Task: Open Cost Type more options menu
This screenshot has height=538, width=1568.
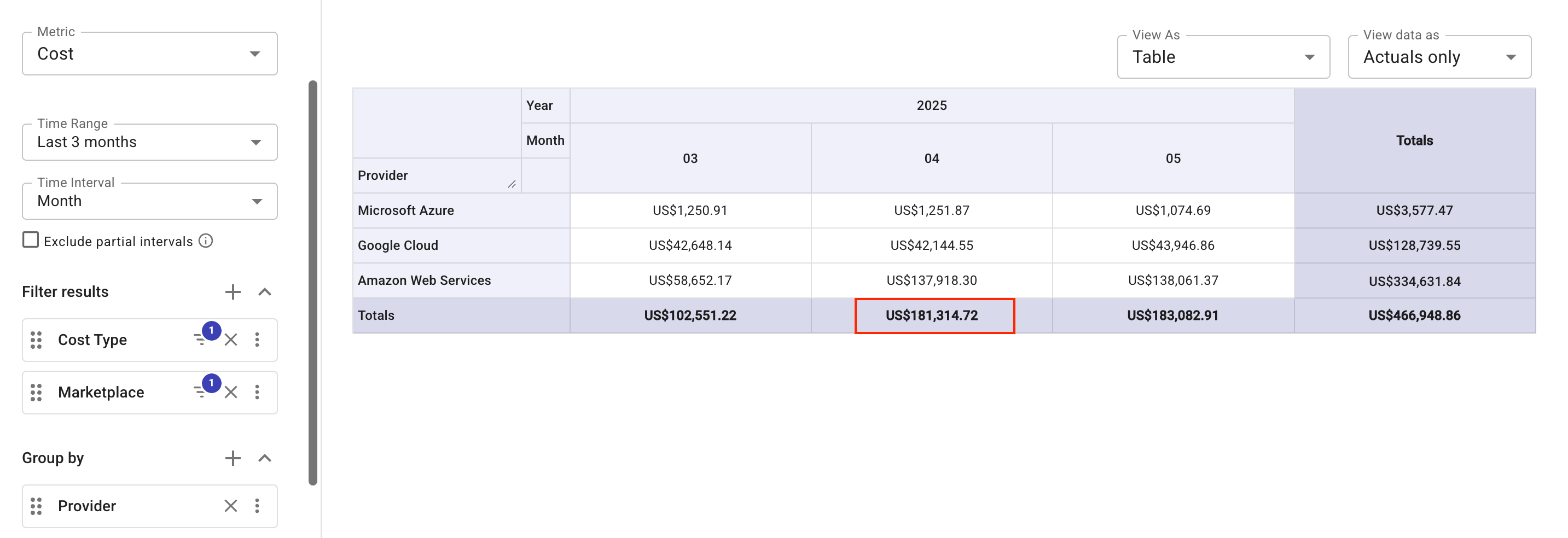Action: point(257,340)
